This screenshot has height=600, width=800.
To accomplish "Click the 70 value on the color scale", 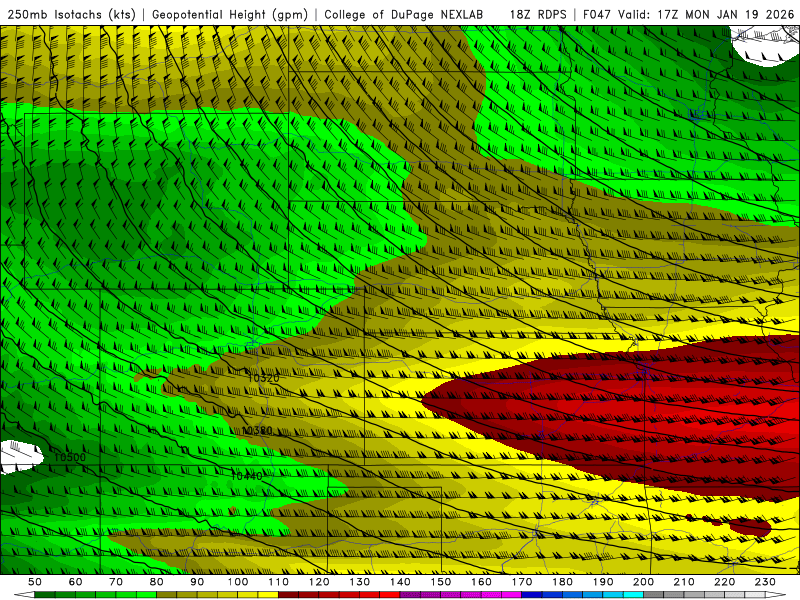I will [116, 582].
